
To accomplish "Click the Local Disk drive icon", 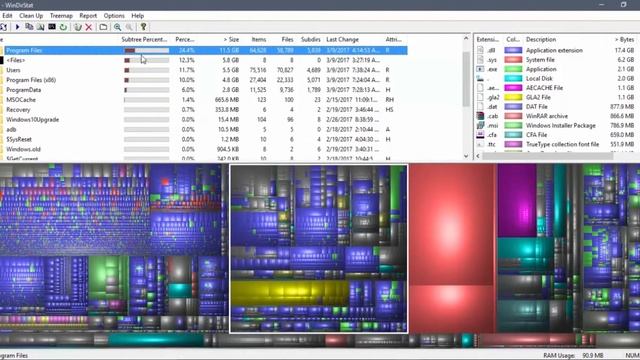I will [x=480, y=78].
